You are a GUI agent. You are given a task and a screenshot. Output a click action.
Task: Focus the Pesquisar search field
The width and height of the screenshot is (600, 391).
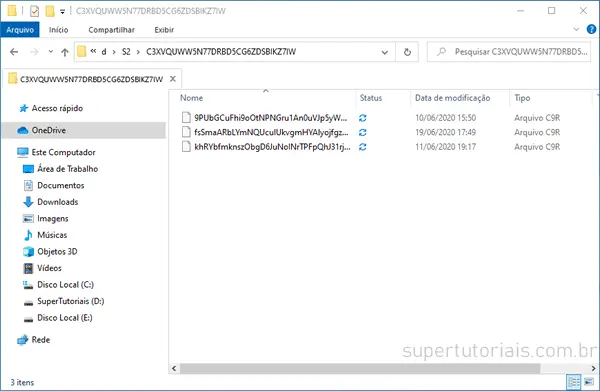click(x=509, y=52)
